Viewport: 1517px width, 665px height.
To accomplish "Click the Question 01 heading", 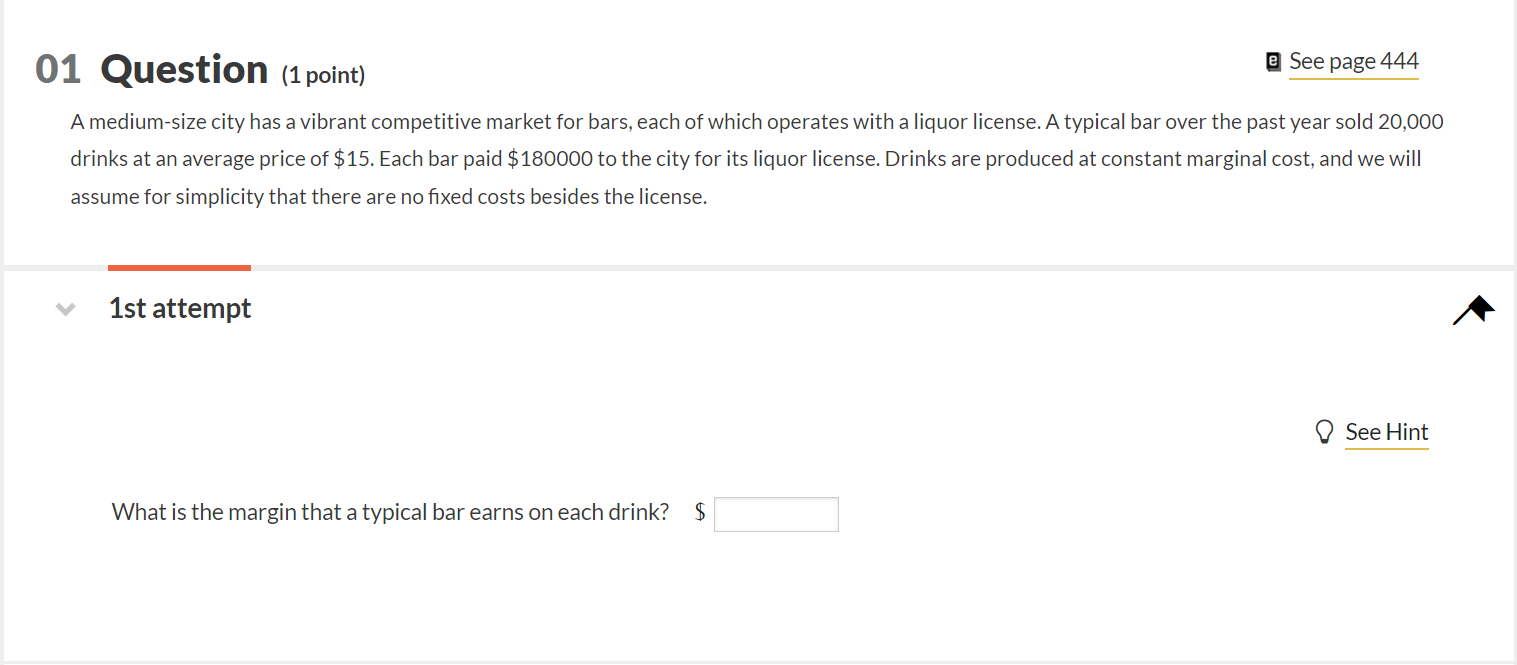I will point(150,68).
